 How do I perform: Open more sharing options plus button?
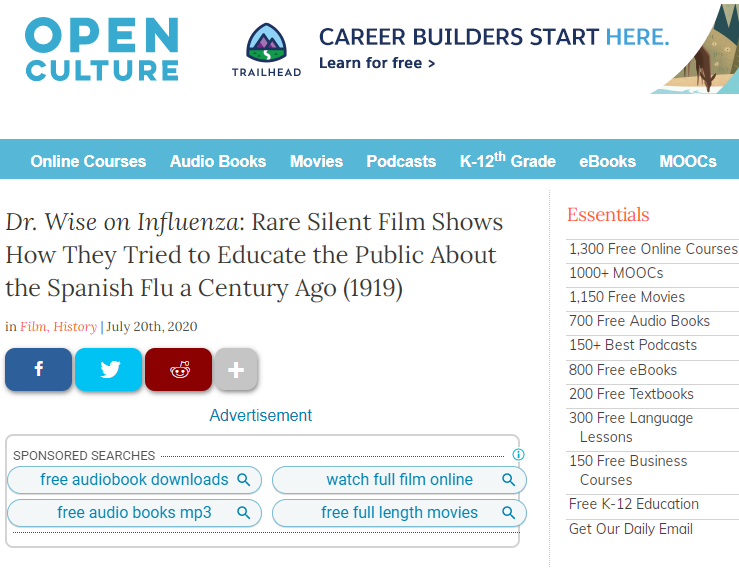coord(236,370)
